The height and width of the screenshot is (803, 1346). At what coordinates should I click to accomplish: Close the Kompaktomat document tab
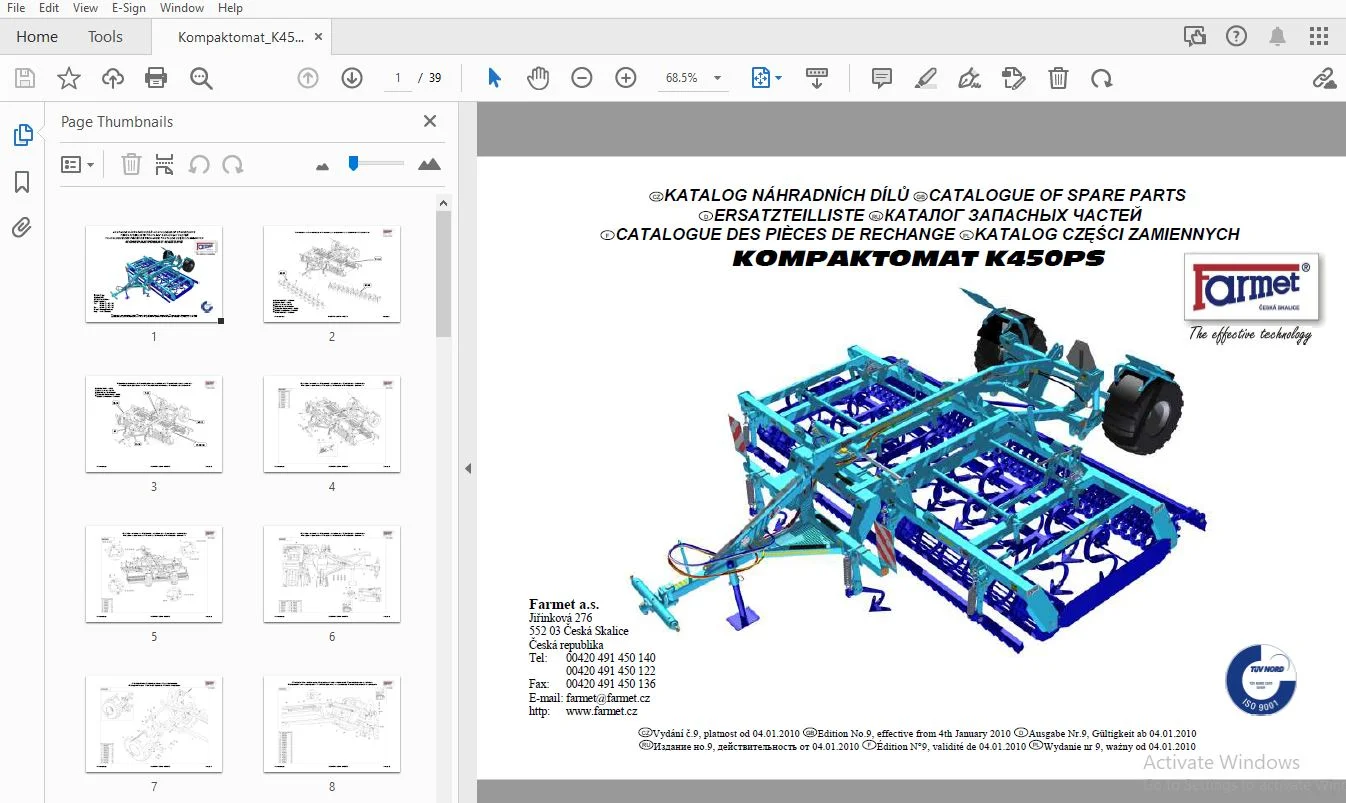tap(319, 37)
